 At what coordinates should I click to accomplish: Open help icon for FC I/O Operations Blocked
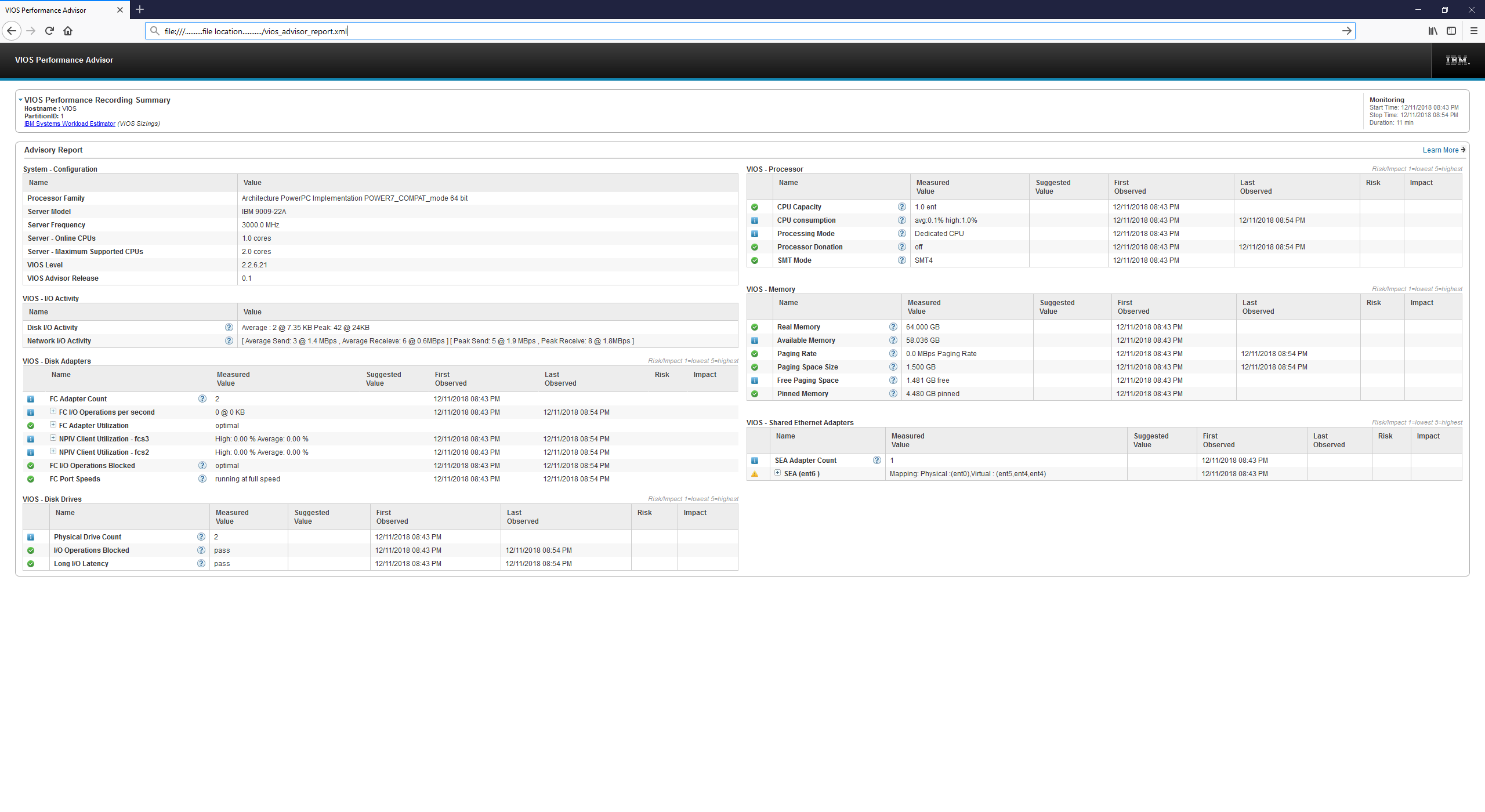pyautogui.click(x=202, y=465)
